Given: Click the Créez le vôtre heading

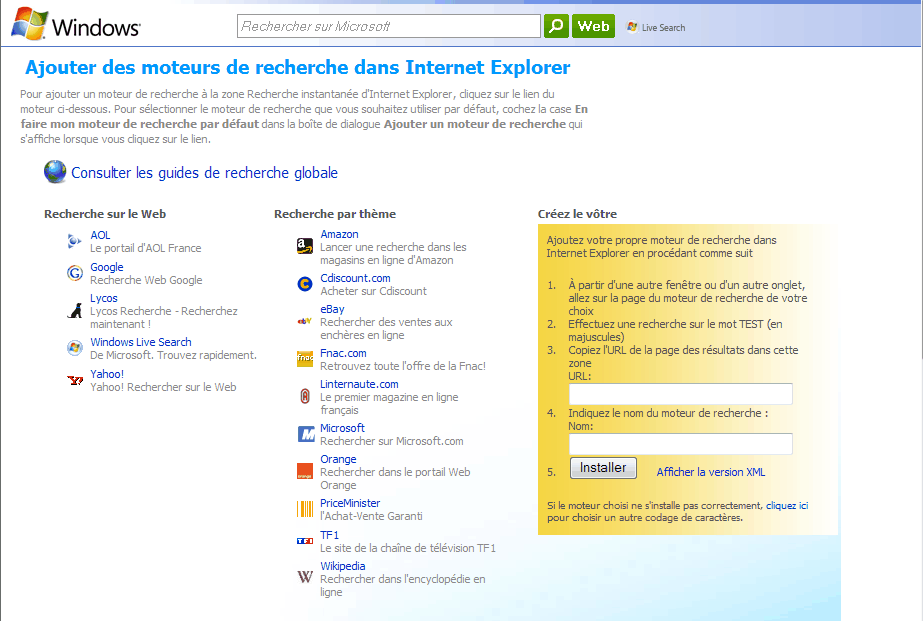Looking at the screenshot, I should click(577, 214).
